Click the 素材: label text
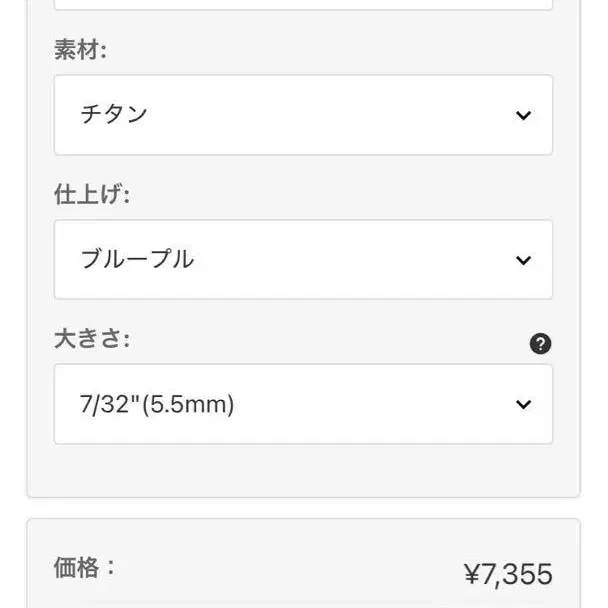This screenshot has height=608, width=608. click(x=80, y=50)
